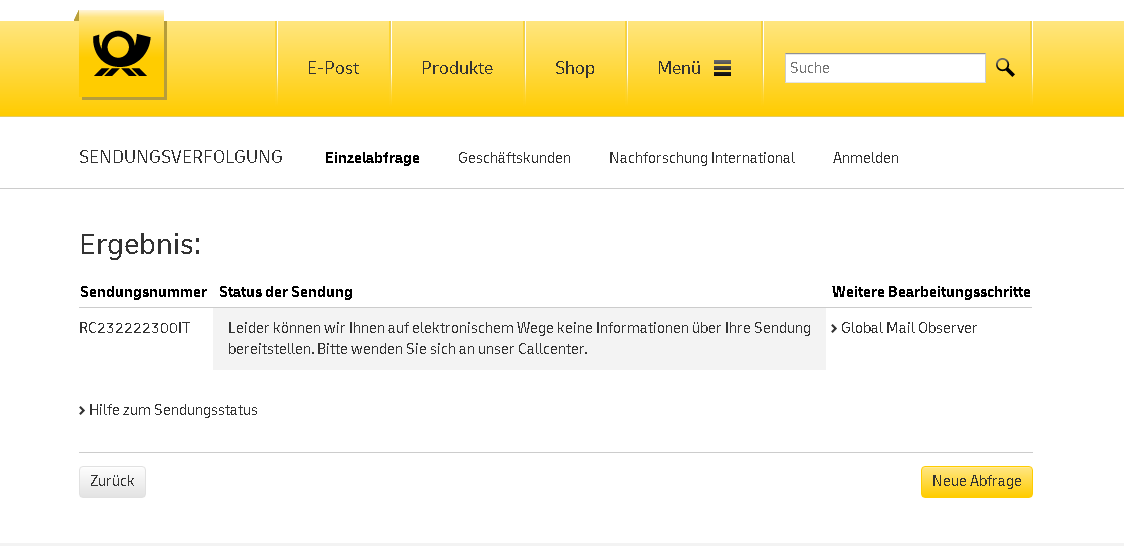Viewport: 1124px width, 546px height.
Task: Click the SENDUNGSVERFOLGUNG section title
Action: (x=181, y=157)
